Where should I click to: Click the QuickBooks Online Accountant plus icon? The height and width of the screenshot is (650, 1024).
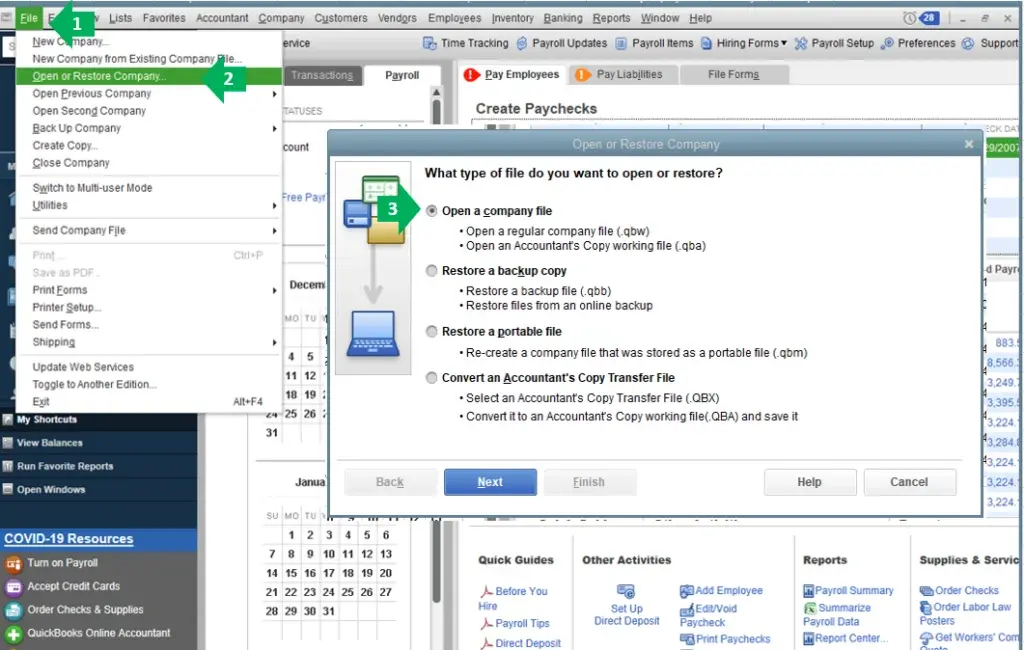click(x=13, y=634)
